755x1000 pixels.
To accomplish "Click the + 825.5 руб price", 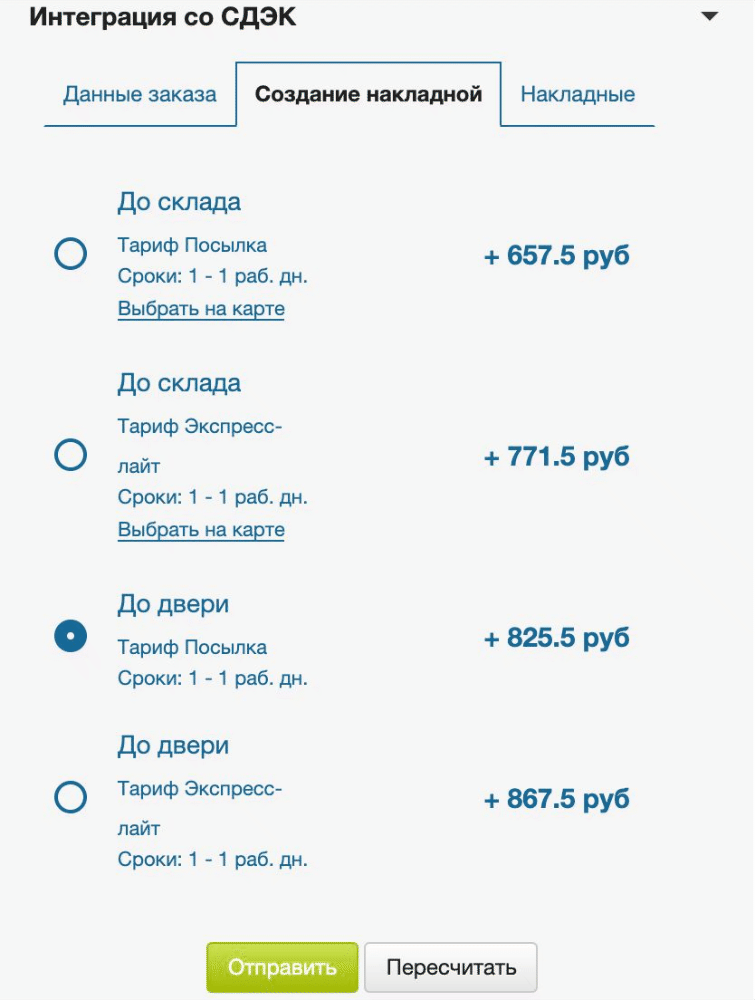I will (557, 638).
